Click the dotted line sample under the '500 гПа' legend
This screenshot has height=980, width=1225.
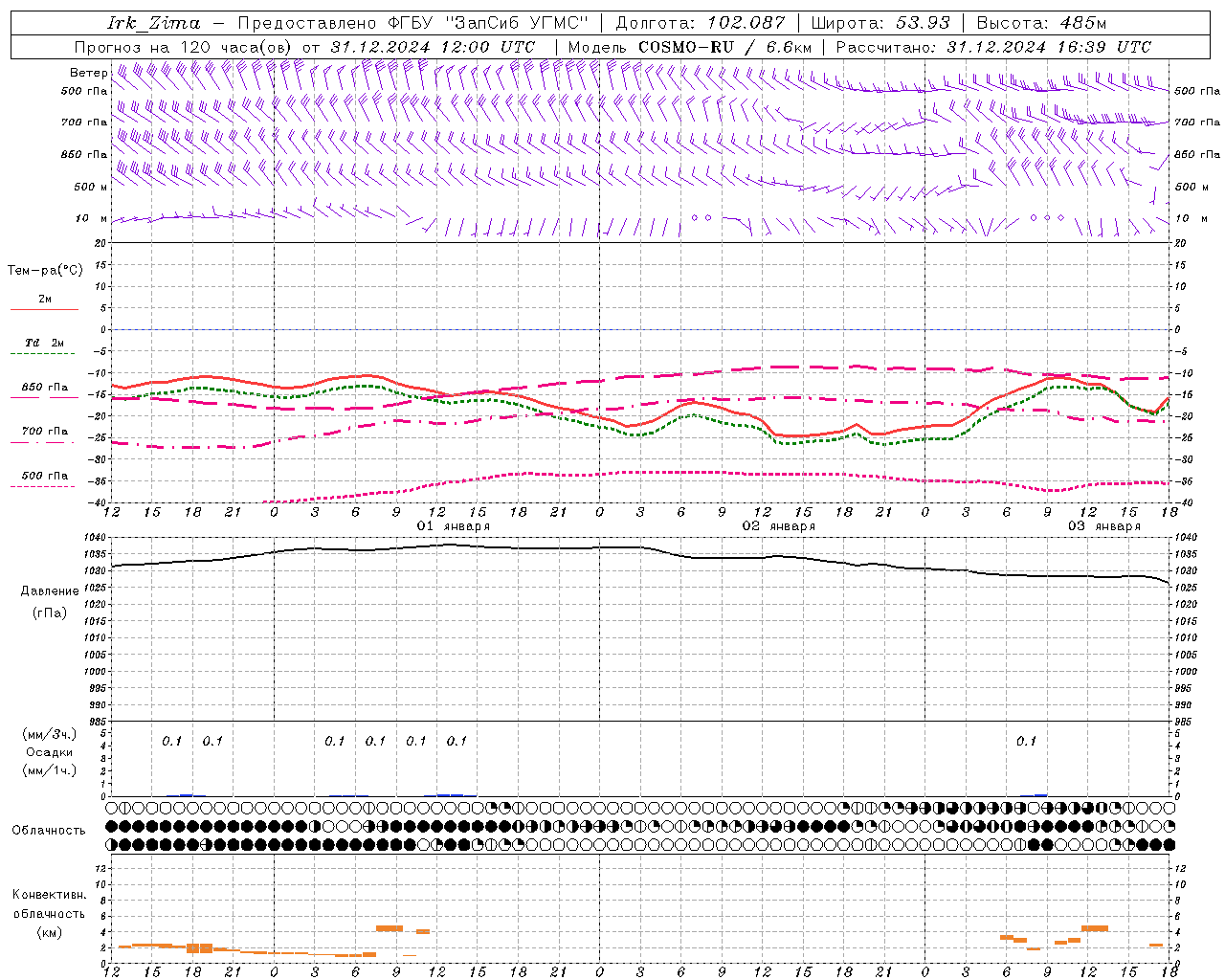coord(44,487)
